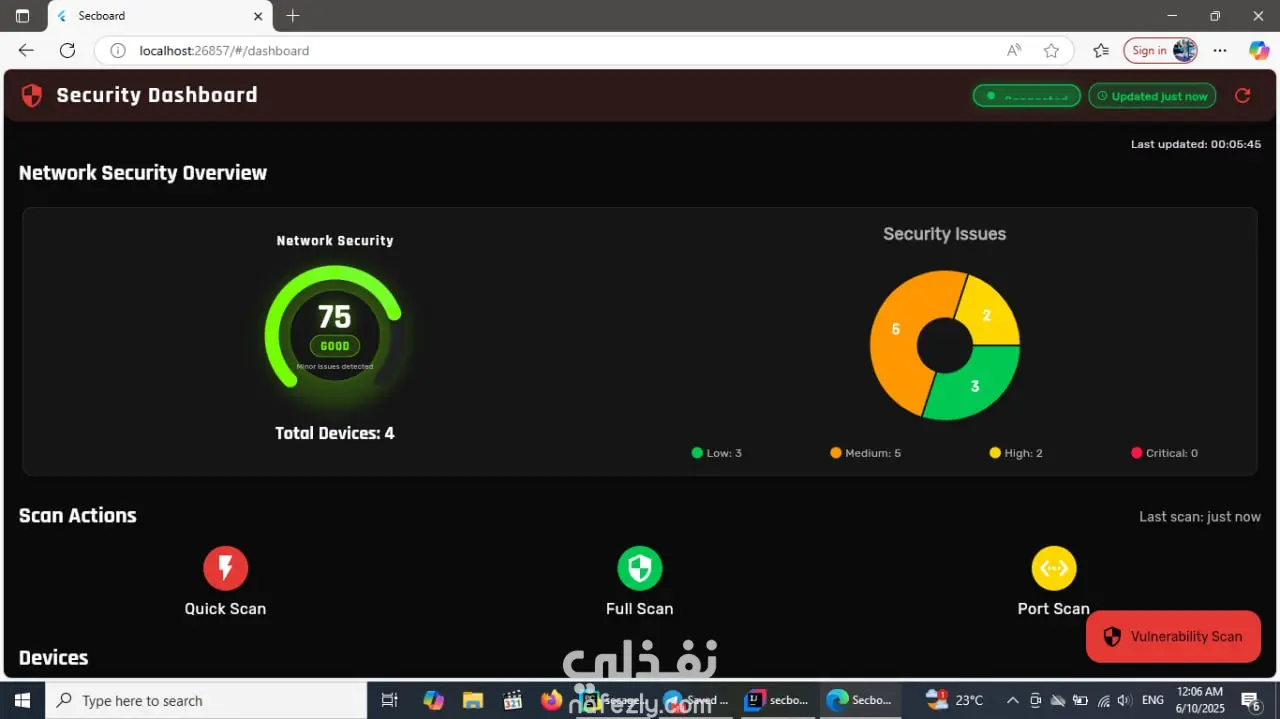Open the Copilot icon in browser toolbar
Viewport: 1280px width, 719px height.
pyautogui.click(x=1259, y=50)
